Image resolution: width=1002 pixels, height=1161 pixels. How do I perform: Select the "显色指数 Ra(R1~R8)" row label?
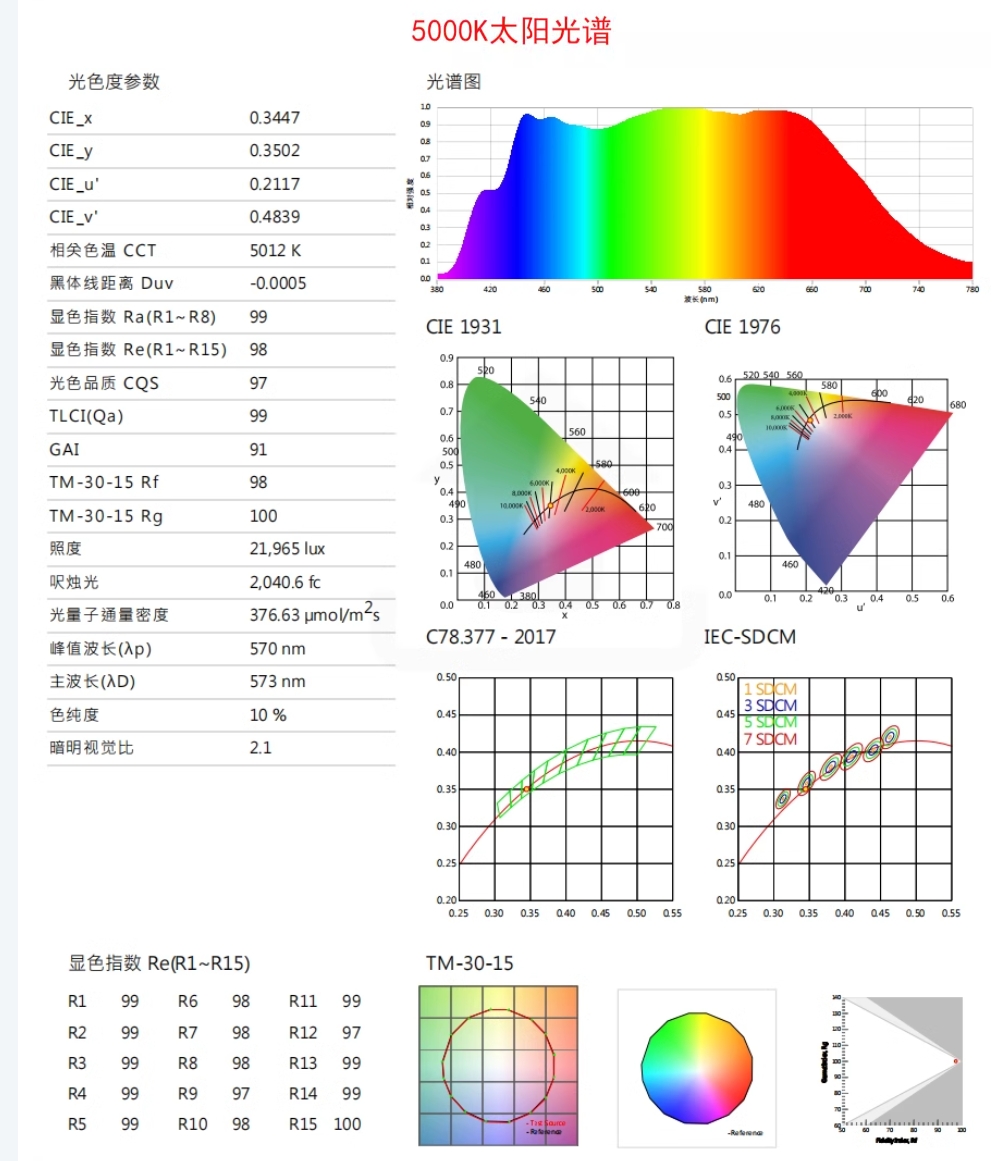point(133,317)
